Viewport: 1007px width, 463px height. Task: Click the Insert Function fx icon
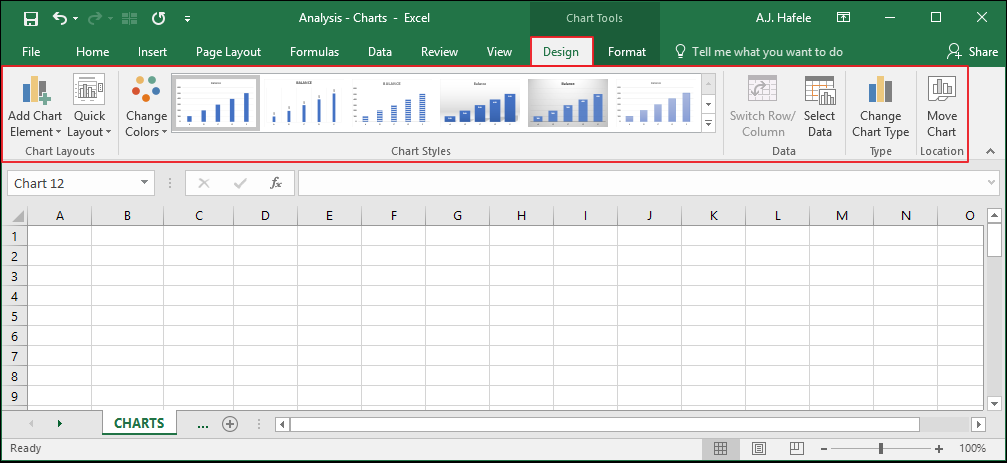tap(276, 183)
